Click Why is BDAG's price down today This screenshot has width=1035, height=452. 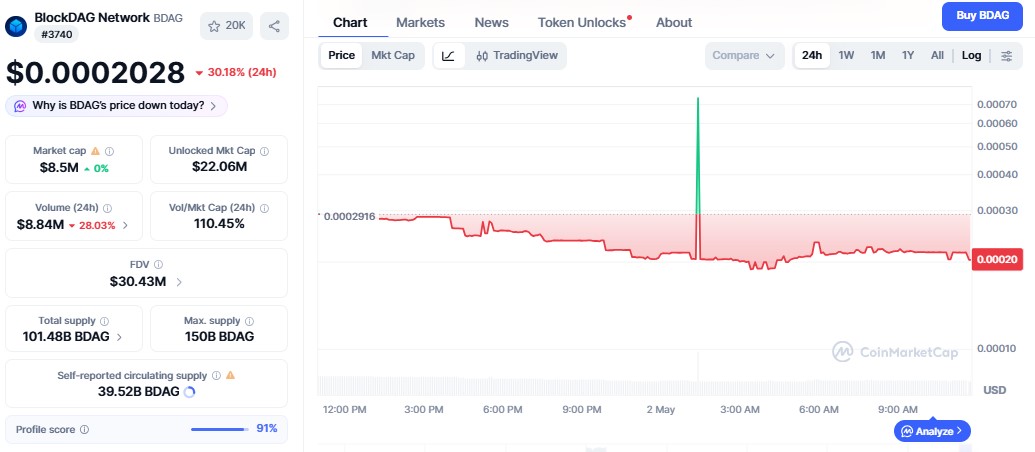point(116,106)
